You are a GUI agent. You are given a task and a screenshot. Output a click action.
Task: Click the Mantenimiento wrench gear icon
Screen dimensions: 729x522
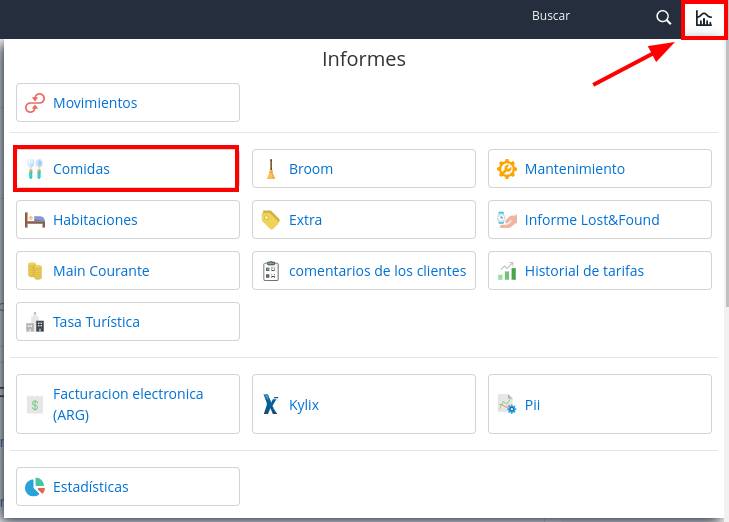pos(507,169)
